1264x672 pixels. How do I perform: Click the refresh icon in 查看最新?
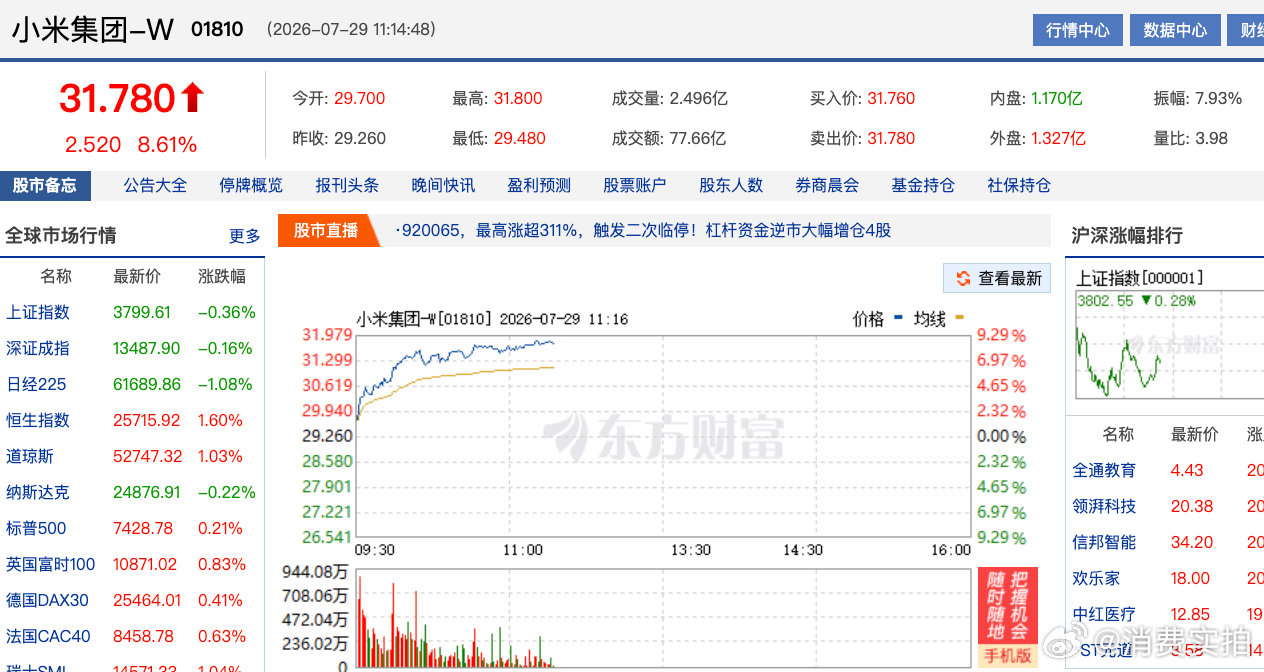(x=963, y=278)
